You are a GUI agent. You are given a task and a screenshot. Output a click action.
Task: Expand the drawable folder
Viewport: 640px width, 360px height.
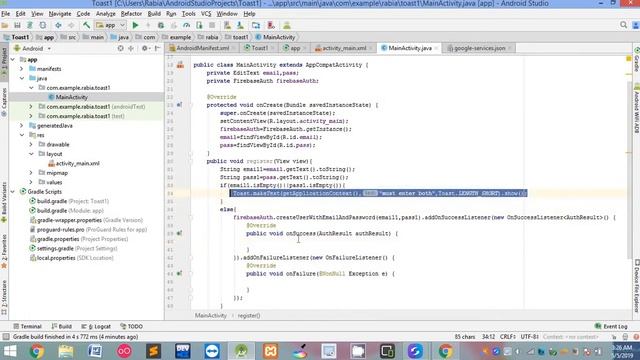coord(31,144)
